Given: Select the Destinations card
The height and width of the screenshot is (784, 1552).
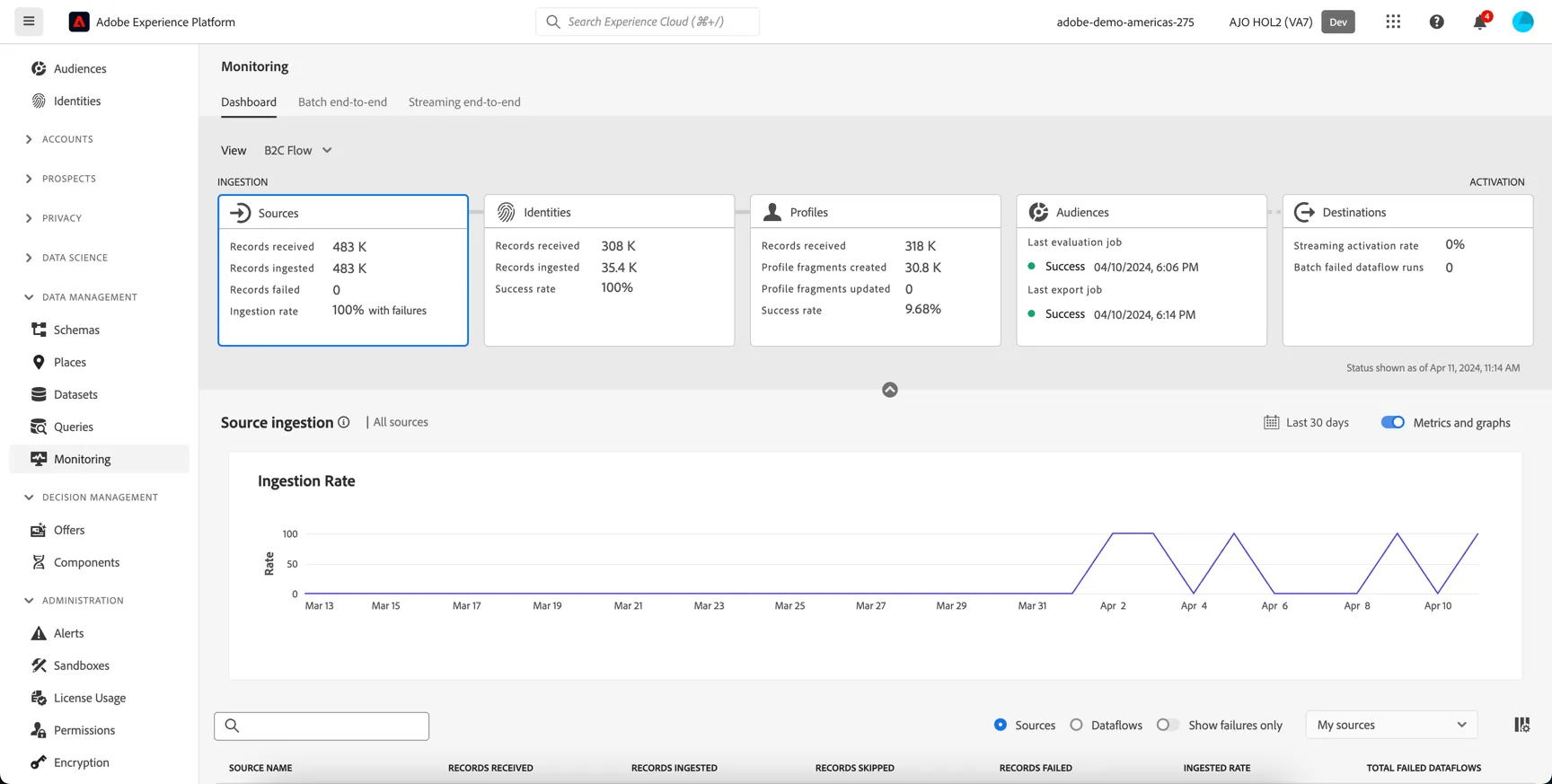Looking at the screenshot, I should 1407,270.
